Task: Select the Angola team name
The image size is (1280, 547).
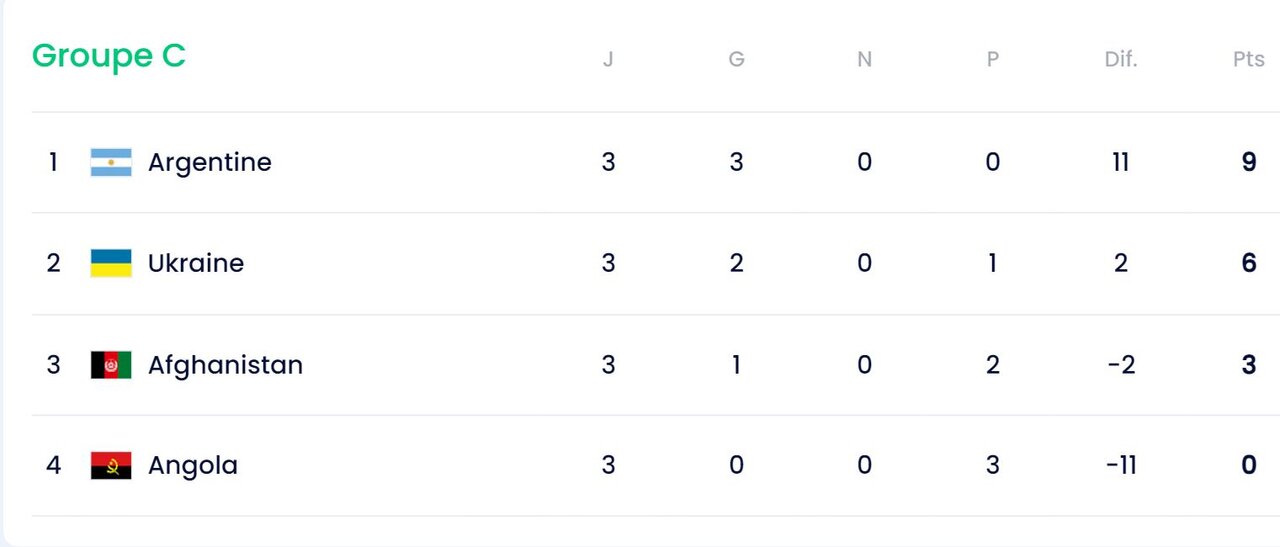Action: click(193, 465)
